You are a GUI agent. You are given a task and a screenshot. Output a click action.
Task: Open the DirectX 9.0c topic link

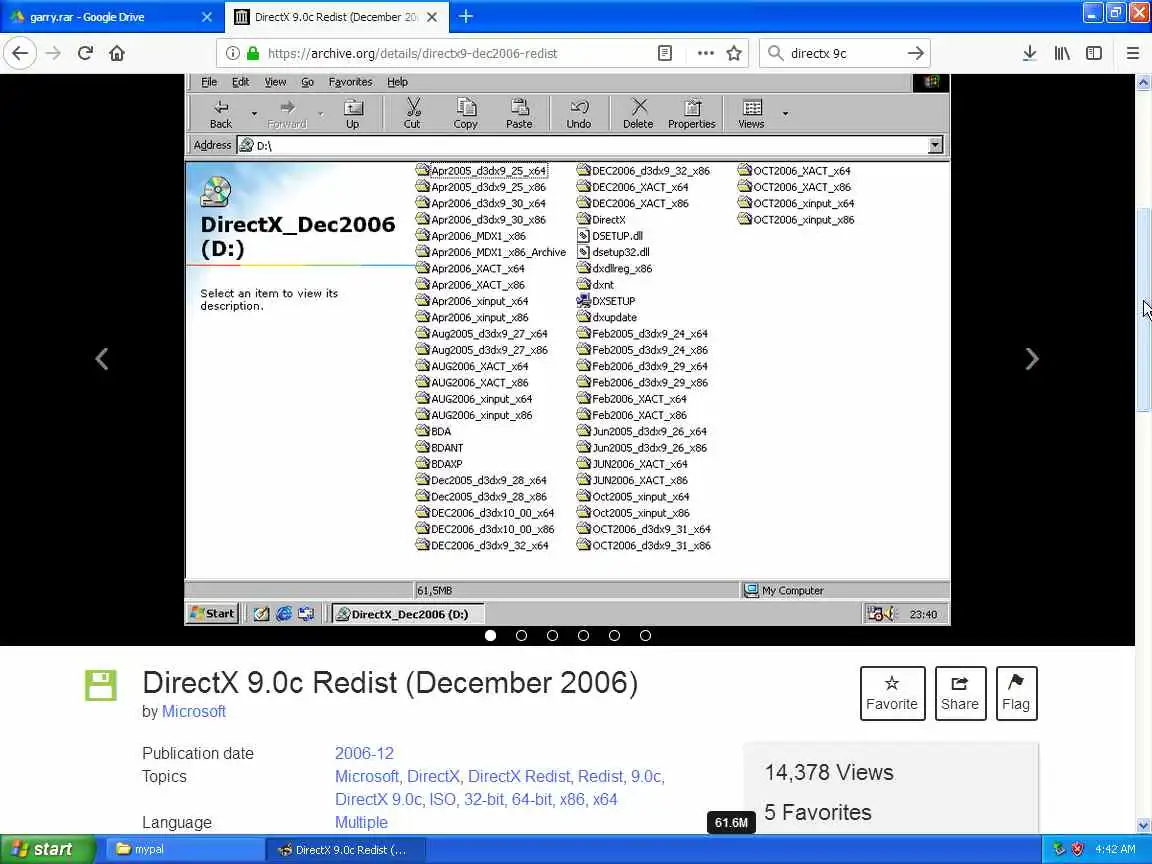point(378,799)
